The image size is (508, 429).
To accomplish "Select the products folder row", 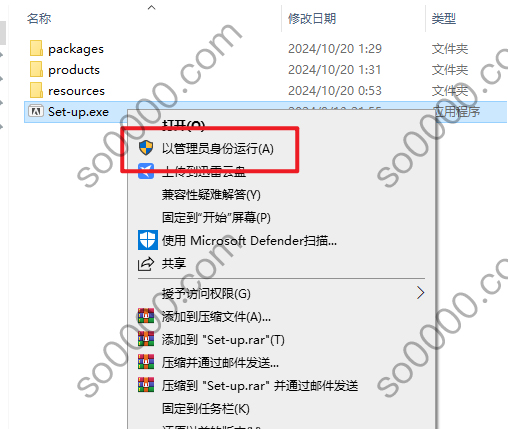I will coord(266,70).
